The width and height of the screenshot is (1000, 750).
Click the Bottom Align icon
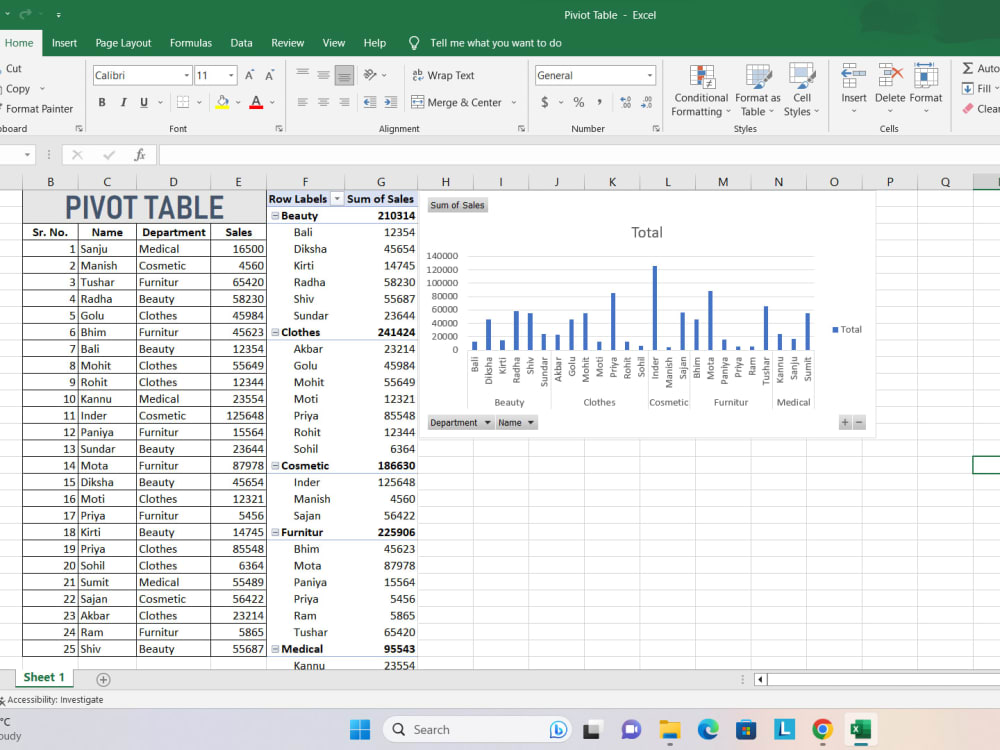pos(344,75)
